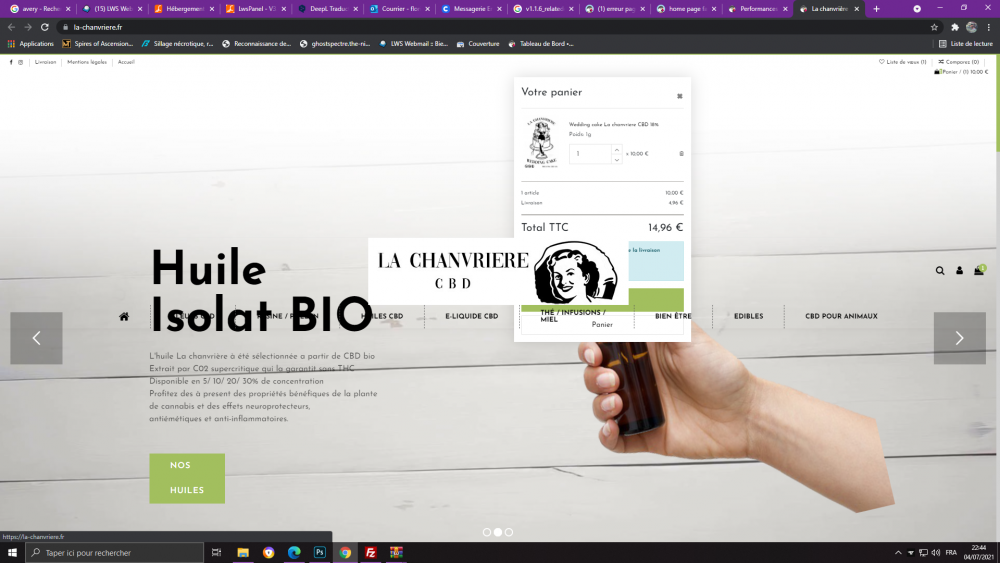Click La Chanvrière CBD logo
Viewport: 1000px width, 563px height.
coord(498,272)
